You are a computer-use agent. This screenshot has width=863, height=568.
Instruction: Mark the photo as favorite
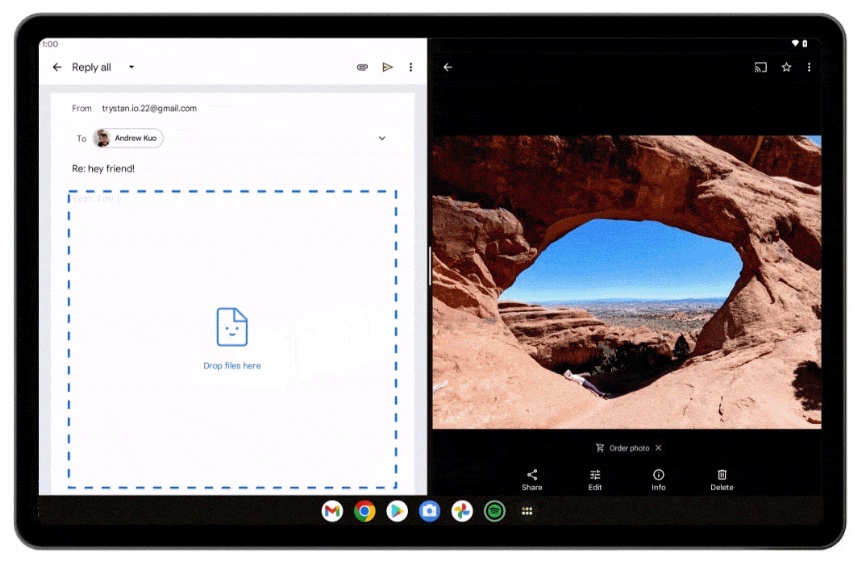786,67
